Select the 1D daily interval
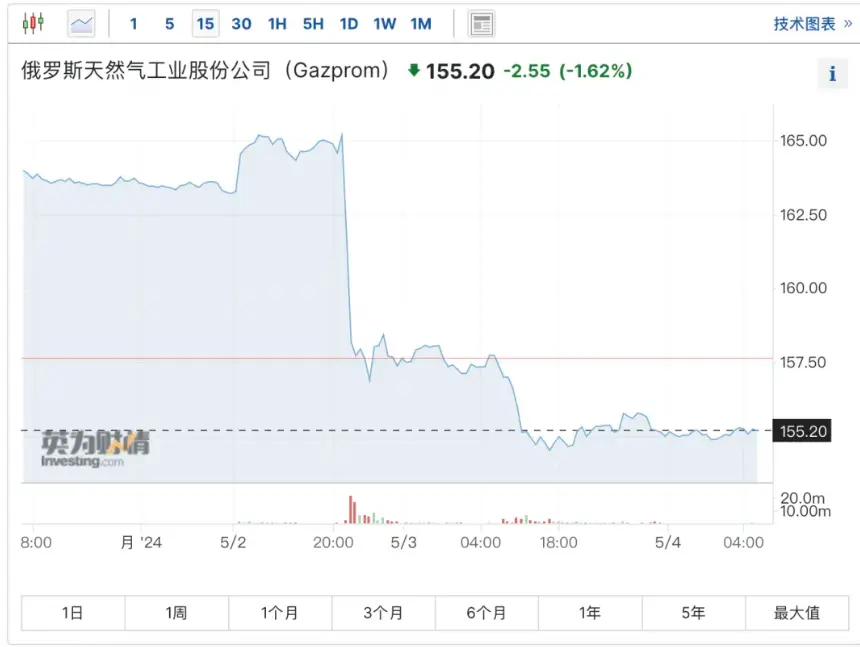This screenshot has width=860, height=647. coord(348,23)
